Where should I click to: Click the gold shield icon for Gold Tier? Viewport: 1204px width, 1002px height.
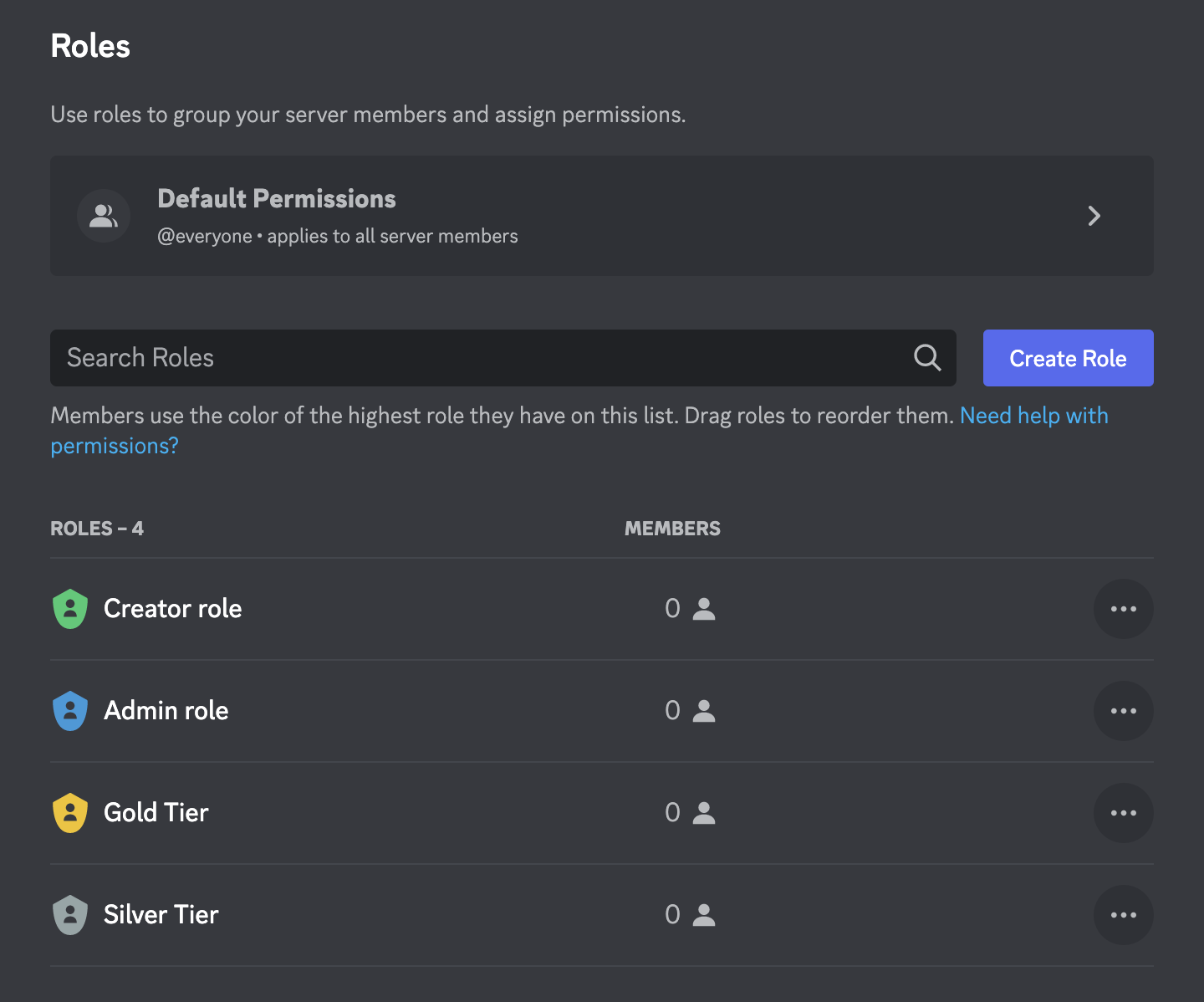coord(70,812)
